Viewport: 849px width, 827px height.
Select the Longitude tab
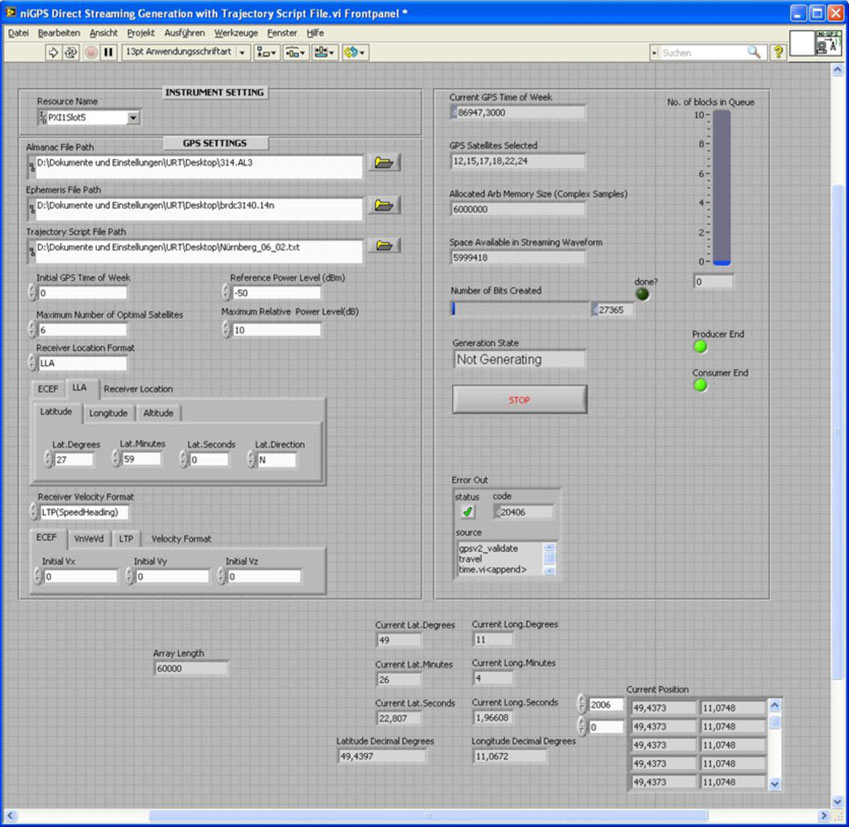click(108, 412)
